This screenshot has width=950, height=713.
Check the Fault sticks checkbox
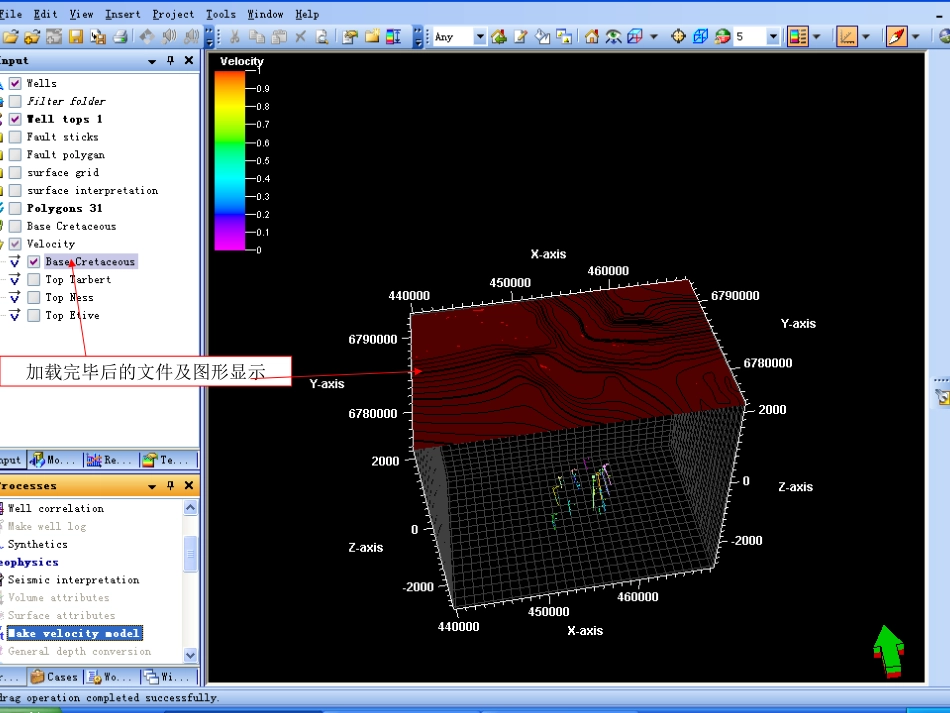[15, 137]
